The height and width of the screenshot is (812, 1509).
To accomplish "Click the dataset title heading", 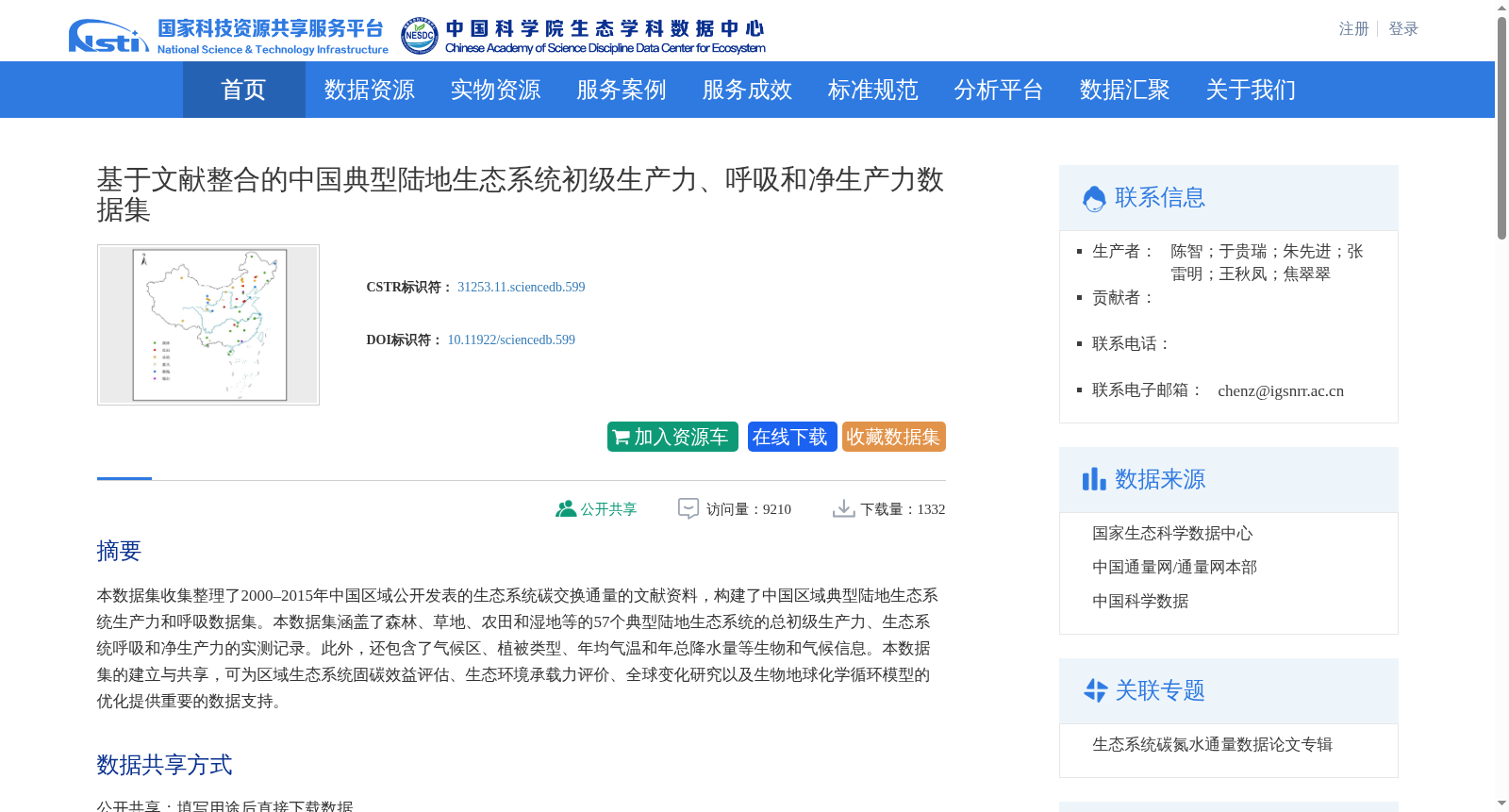I will 521,194.
